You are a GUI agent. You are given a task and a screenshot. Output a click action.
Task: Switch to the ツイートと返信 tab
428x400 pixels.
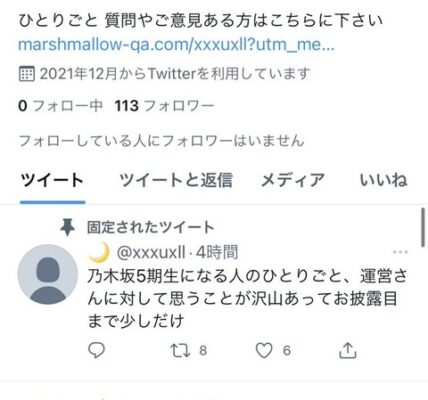point(176,180)
